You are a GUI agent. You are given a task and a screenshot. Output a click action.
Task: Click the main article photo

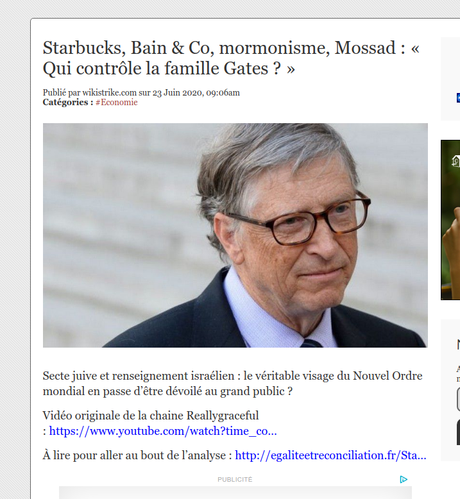tap(235, 235)
